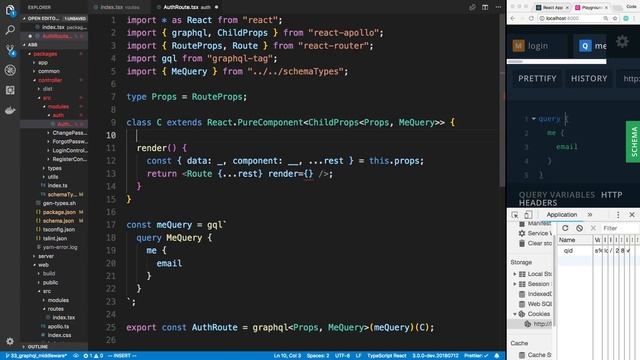Click browser back arrow
Viewport: 640px width, 360px height.
[513, 18]
